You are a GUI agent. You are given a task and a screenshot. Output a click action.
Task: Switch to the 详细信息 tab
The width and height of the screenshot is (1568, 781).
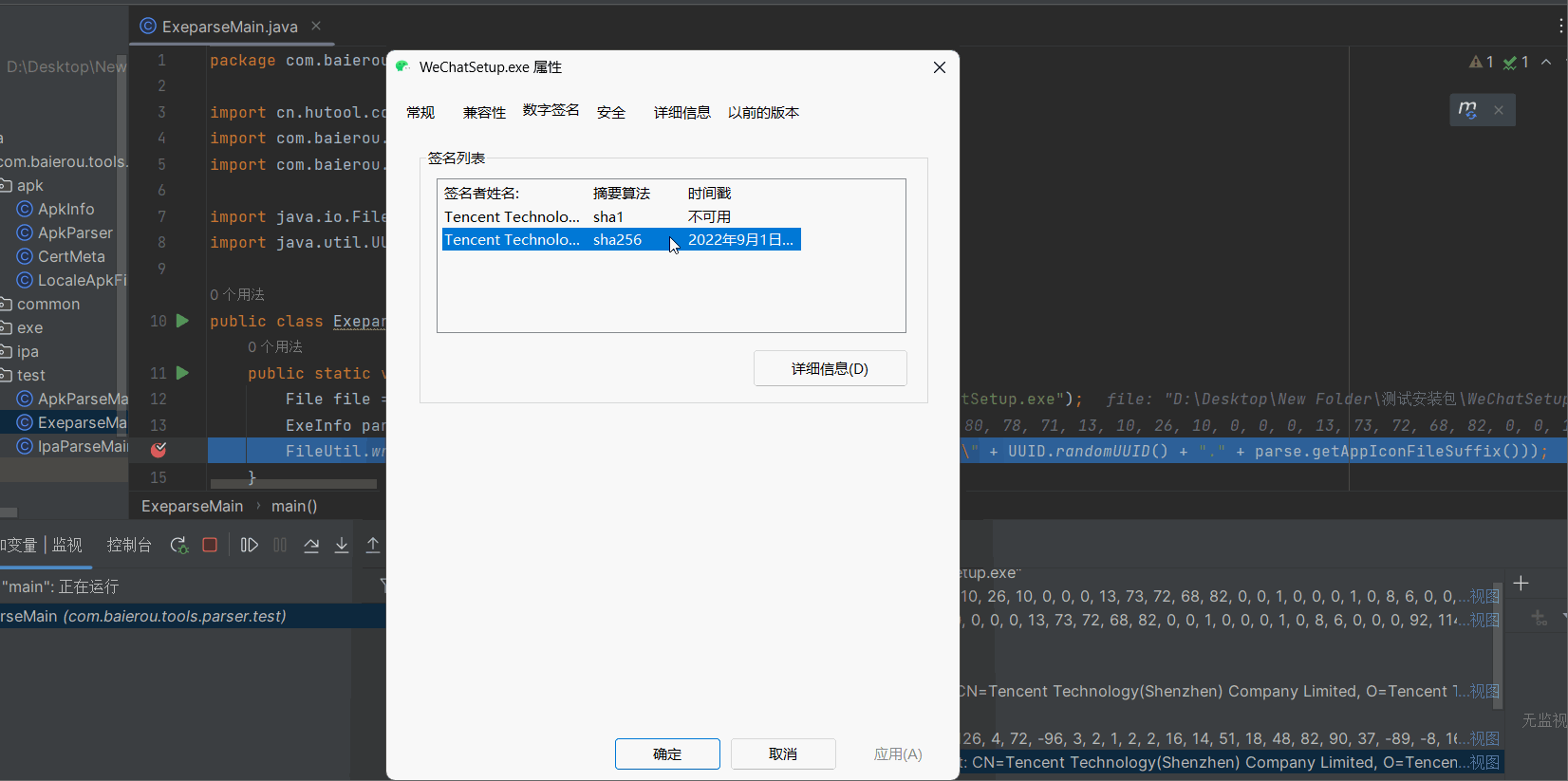(x=681, y=112)
